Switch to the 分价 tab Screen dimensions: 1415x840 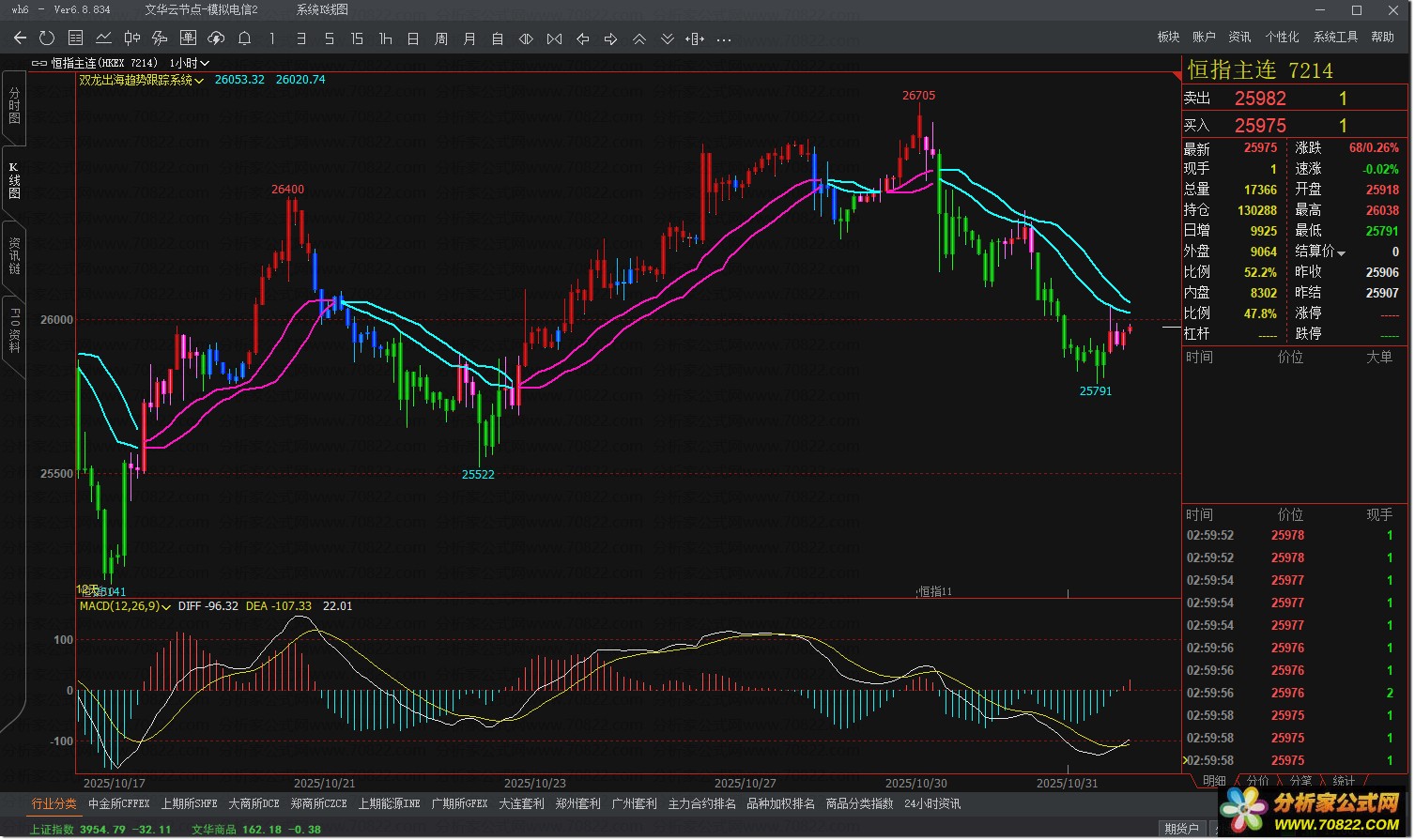pos(1257,781)
